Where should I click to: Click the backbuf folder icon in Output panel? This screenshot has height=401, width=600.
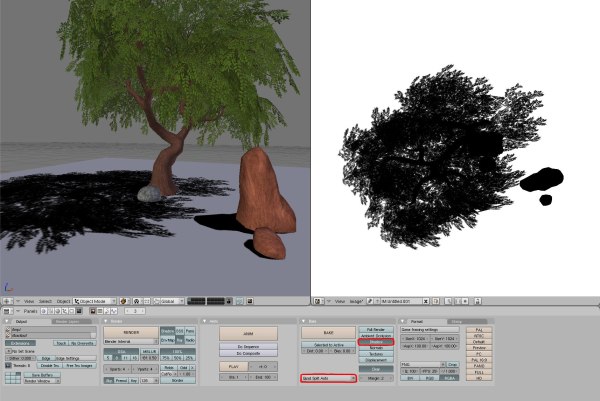coord(8,336)
